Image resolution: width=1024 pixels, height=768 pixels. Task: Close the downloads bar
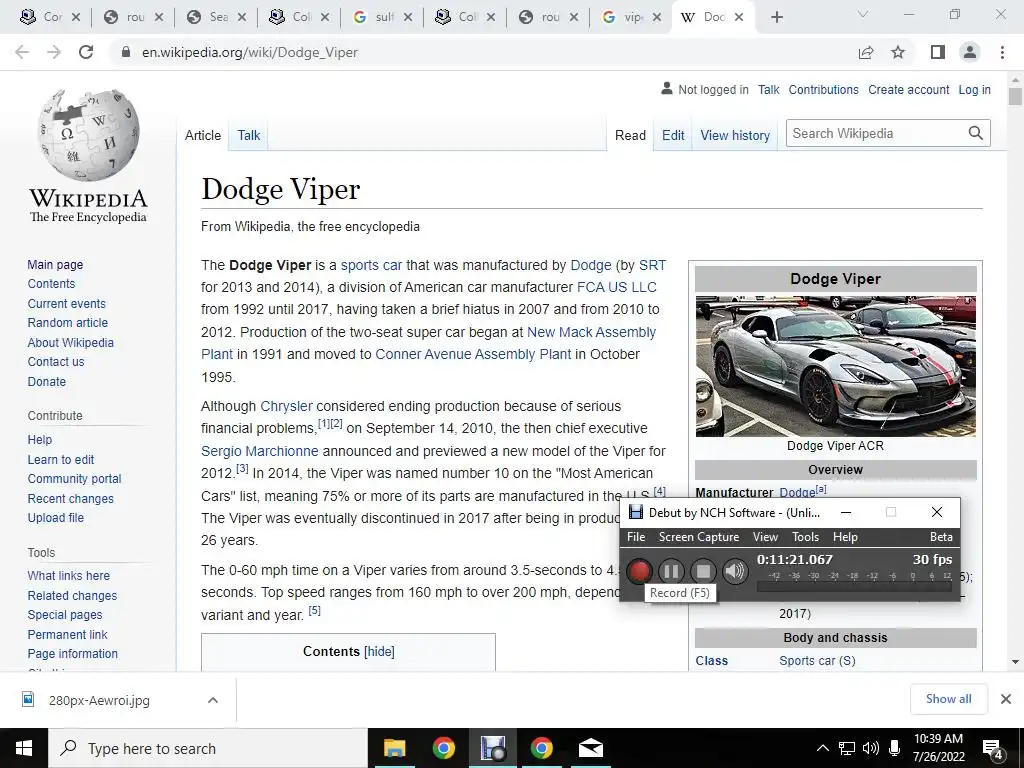pos(1006,699)
